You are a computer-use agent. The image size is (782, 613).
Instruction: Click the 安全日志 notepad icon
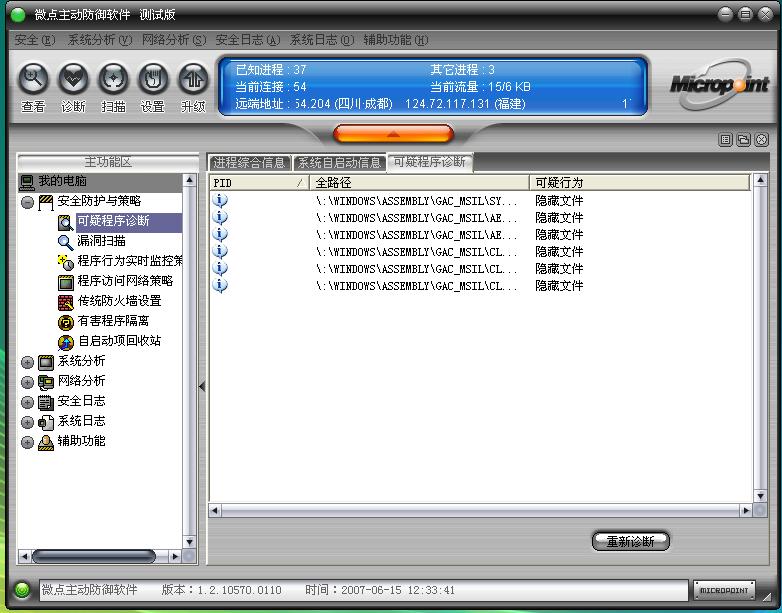46,402
